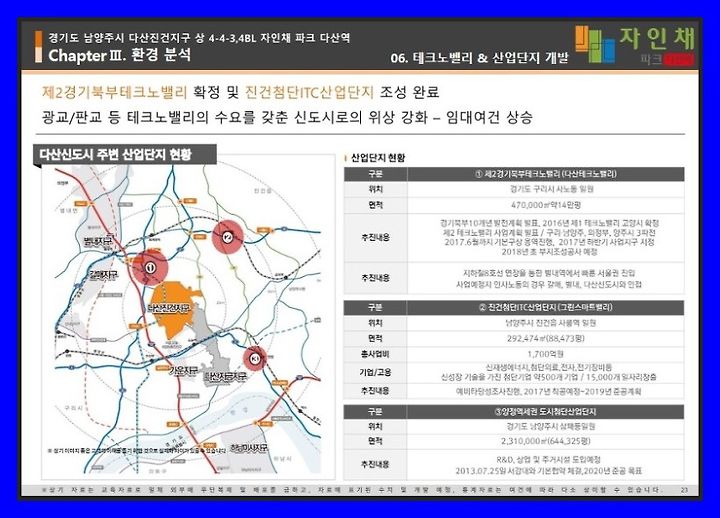
Task: Click table header "③양정역세권 도시첨단산업단지"
Action: (546, 411)
